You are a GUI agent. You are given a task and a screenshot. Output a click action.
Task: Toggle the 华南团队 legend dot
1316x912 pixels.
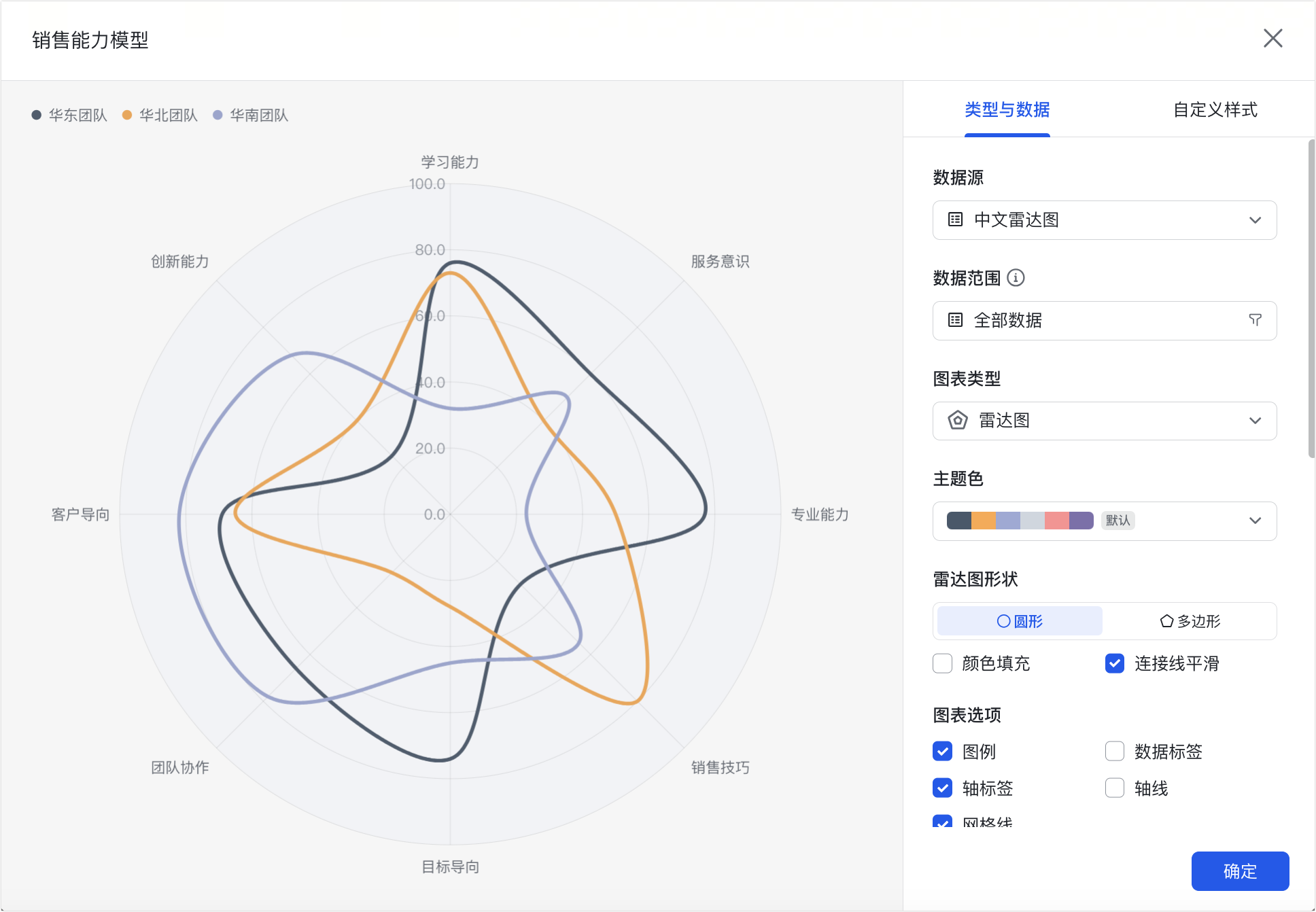[218, 115]
